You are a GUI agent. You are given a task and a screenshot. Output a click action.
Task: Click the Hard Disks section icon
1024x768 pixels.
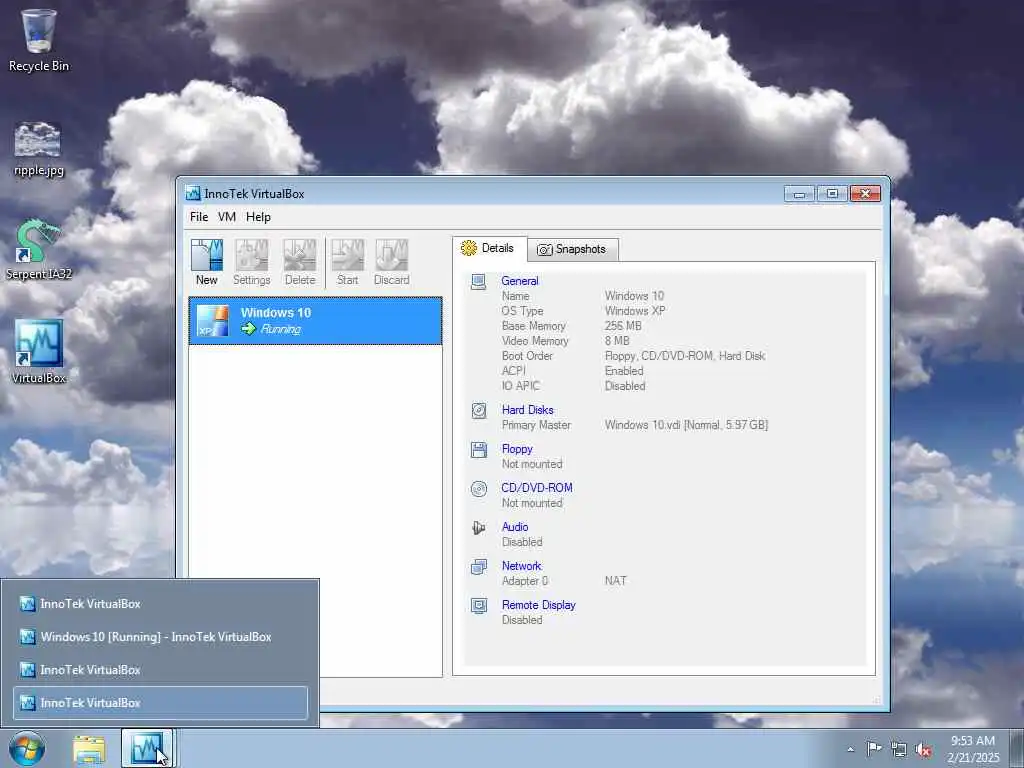pyautogui.click(x=479, y=411)
